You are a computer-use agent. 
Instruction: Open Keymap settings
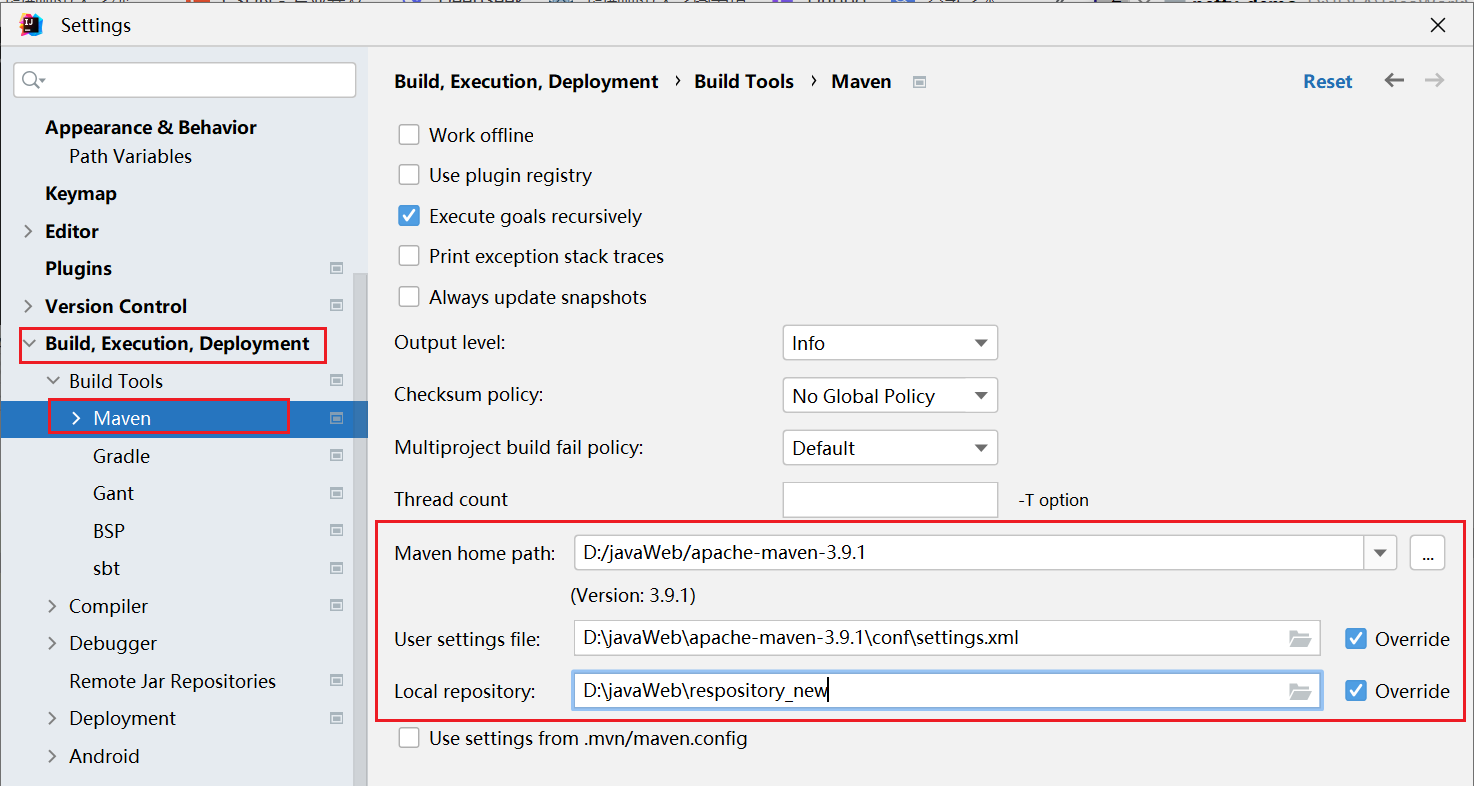pyautogui.click(x=81, y=193)
